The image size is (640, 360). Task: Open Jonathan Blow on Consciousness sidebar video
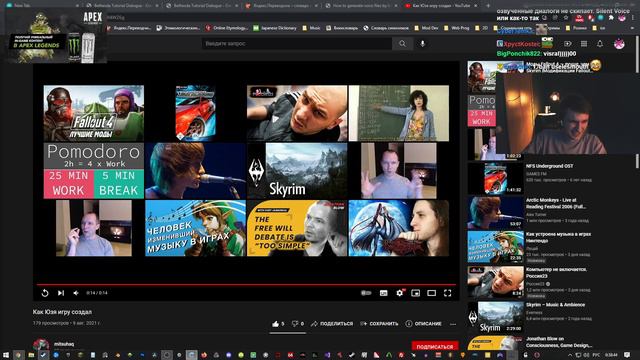click(x=558, y=342)
